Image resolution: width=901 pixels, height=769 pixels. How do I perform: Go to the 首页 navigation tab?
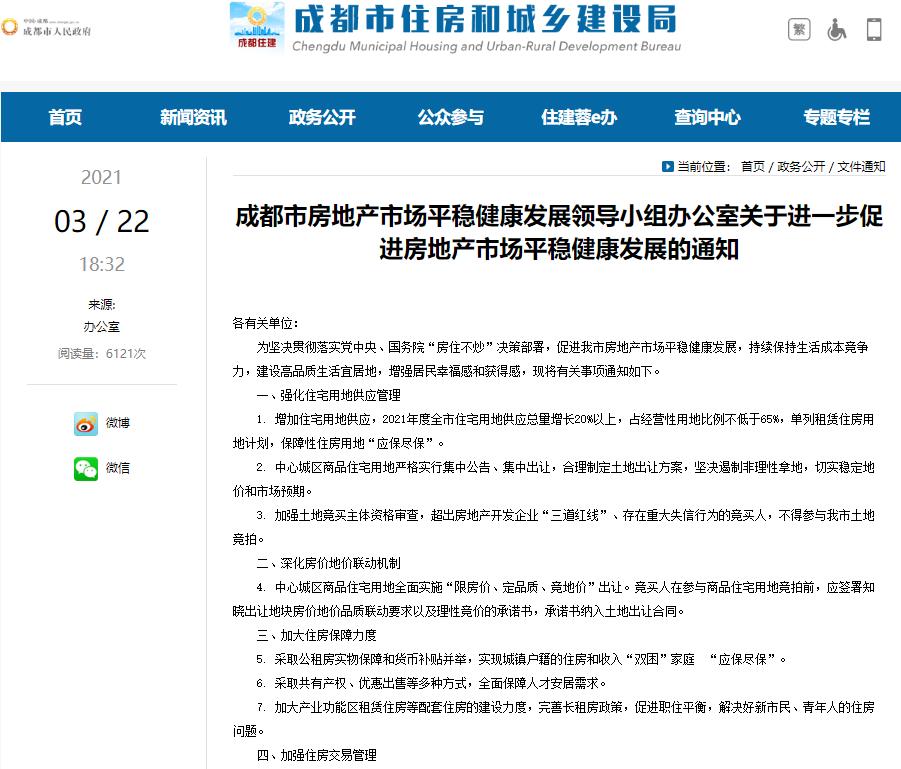tap(65, 117)
